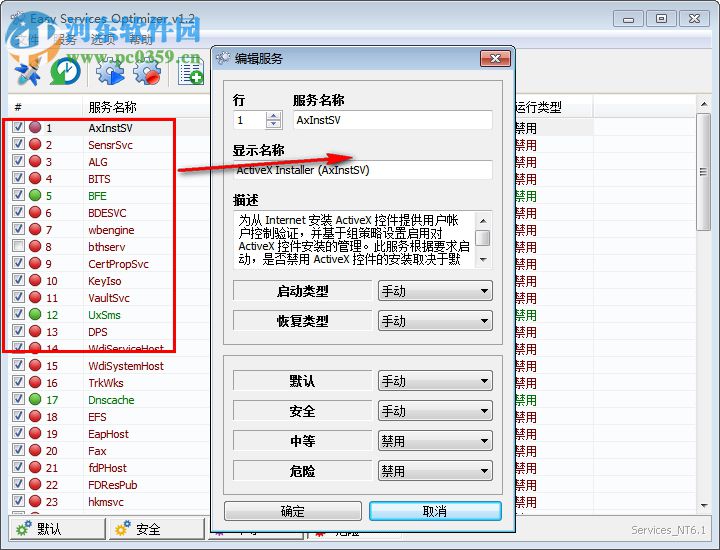Click the status dot of AxInstSV row

[35, 127]
